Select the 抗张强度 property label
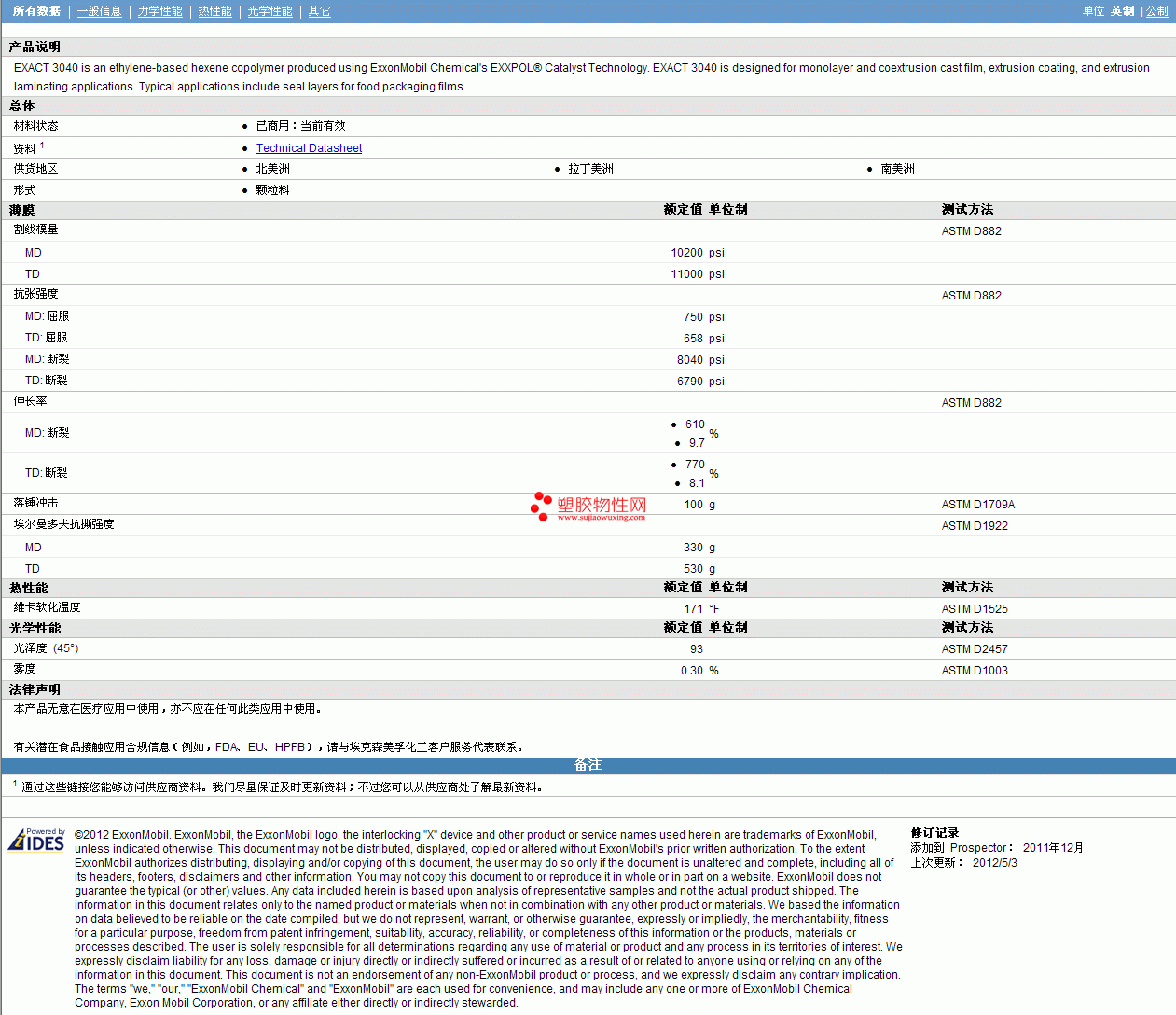The width and height of the screenshot is (1176, 1015). pos(36,294)
